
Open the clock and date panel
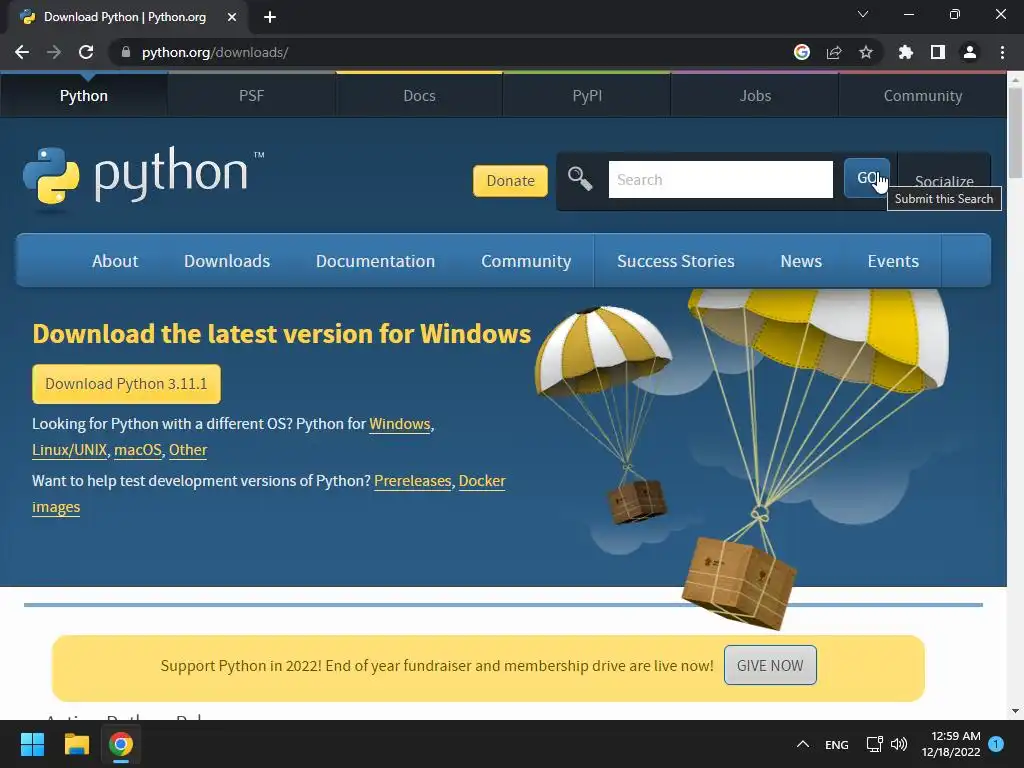[951, 744]
